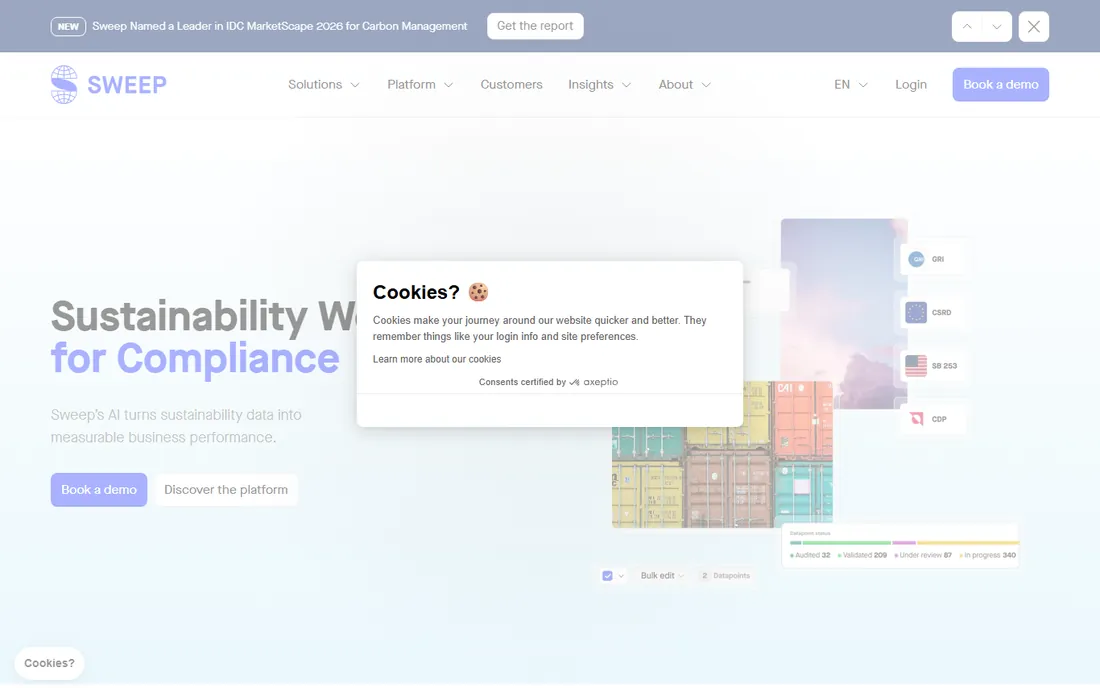Click the Validated 209 legend entry
The image size is (1100, 688).
coord(862,555)
